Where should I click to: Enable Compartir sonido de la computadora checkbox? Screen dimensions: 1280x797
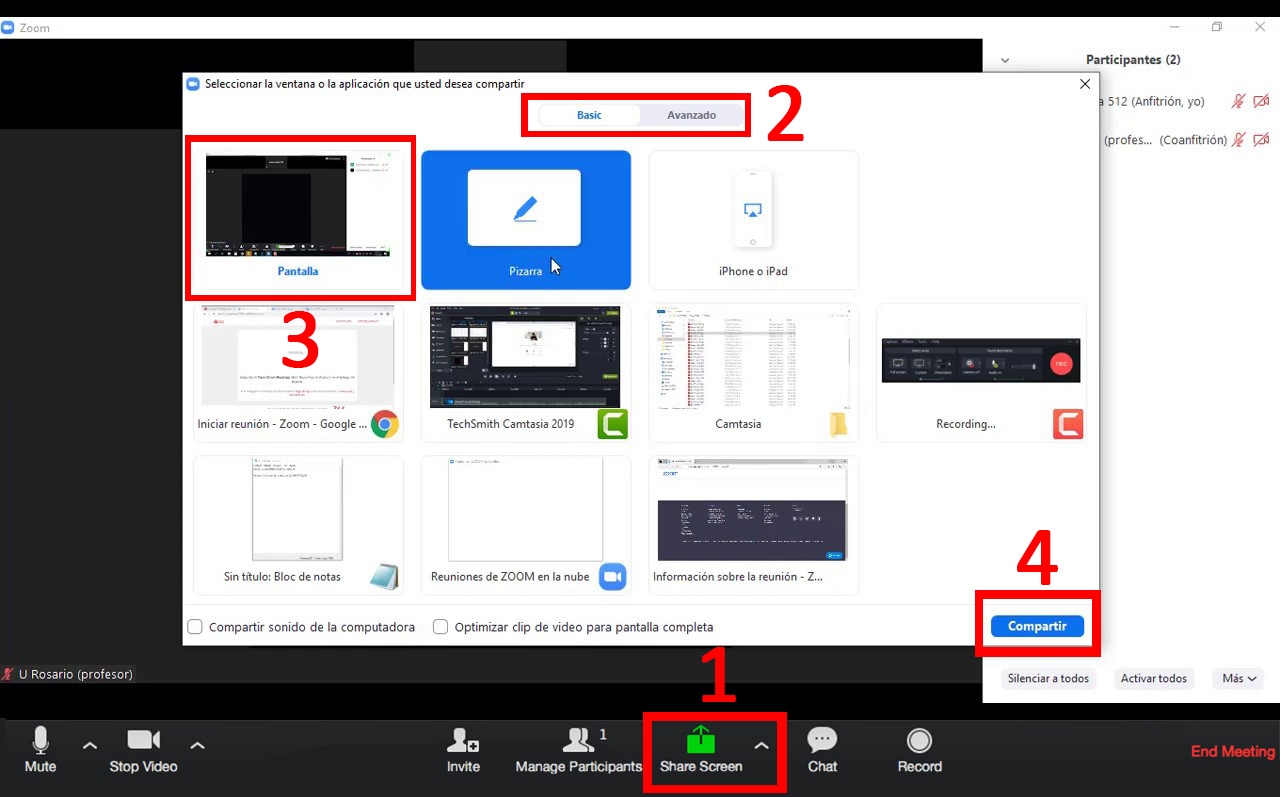tap(196, 627)
